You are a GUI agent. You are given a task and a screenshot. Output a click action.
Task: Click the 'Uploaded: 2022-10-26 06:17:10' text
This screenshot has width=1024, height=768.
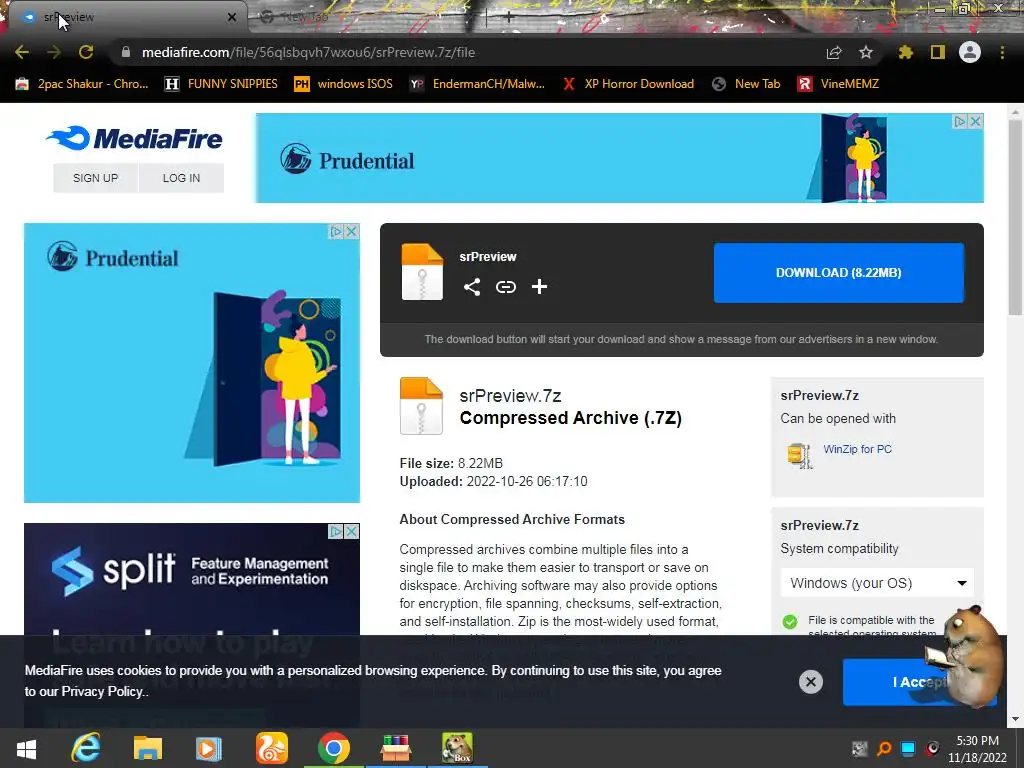pyautogui.click(x=493, y=481)
